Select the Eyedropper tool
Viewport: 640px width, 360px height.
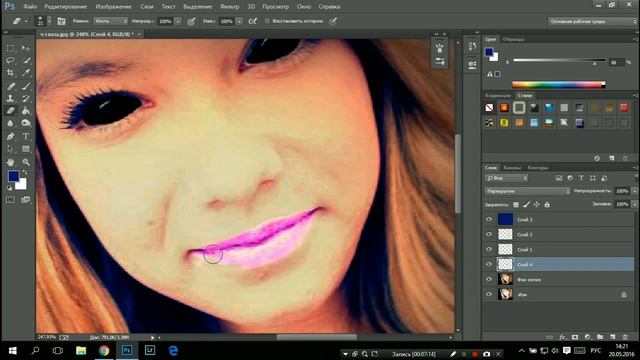(26, 73)
